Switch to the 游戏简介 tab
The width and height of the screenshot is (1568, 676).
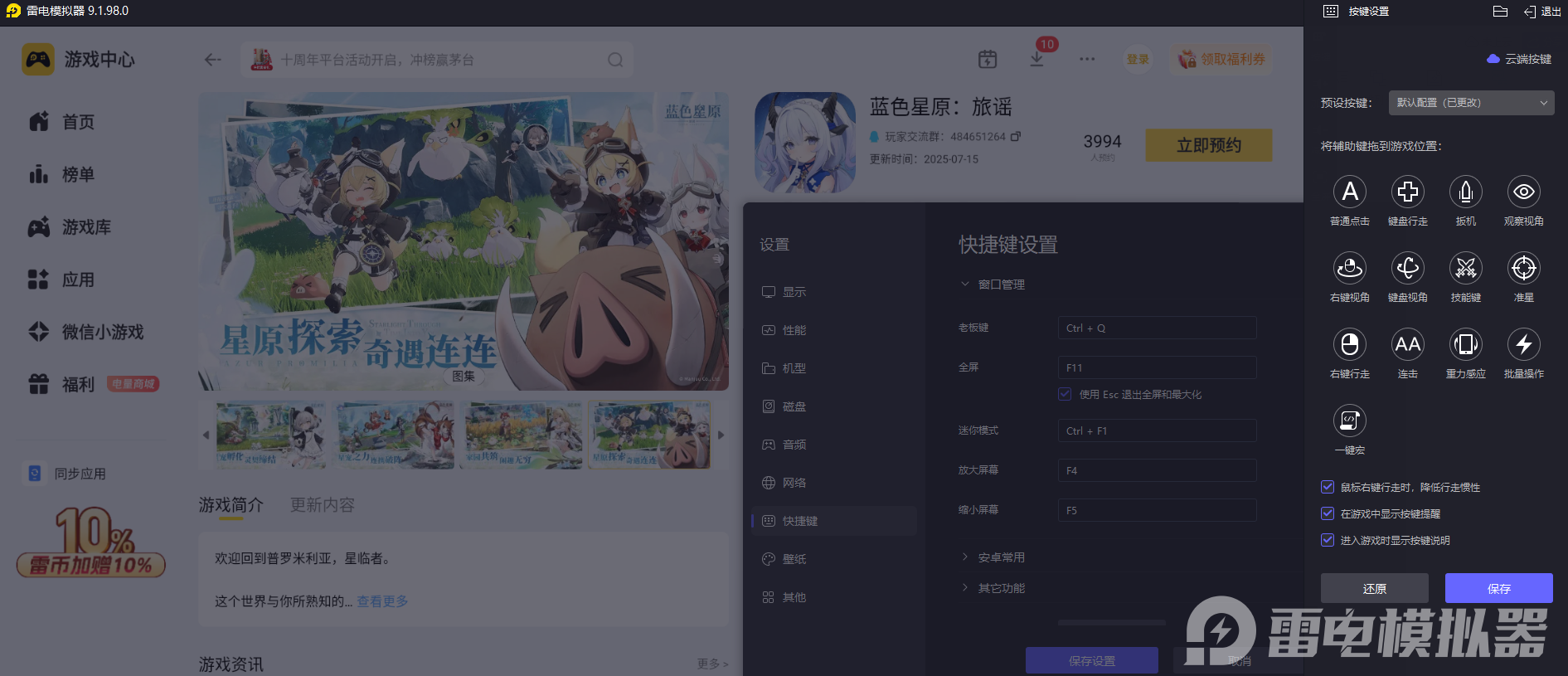[x=231, y=505]
